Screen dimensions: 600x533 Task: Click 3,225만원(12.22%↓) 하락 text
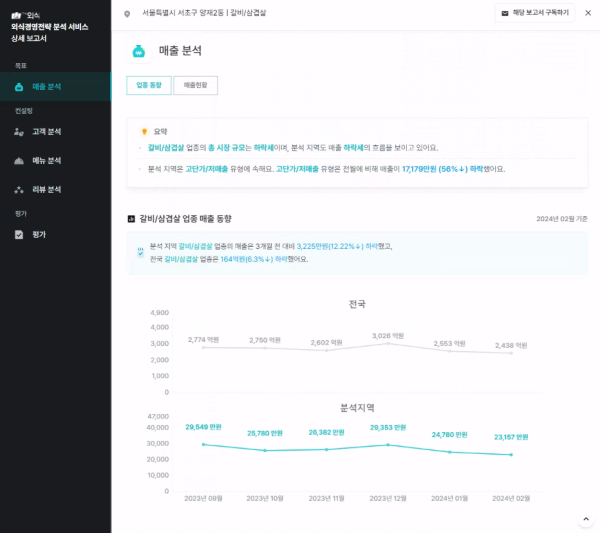(x=337, y=246)
